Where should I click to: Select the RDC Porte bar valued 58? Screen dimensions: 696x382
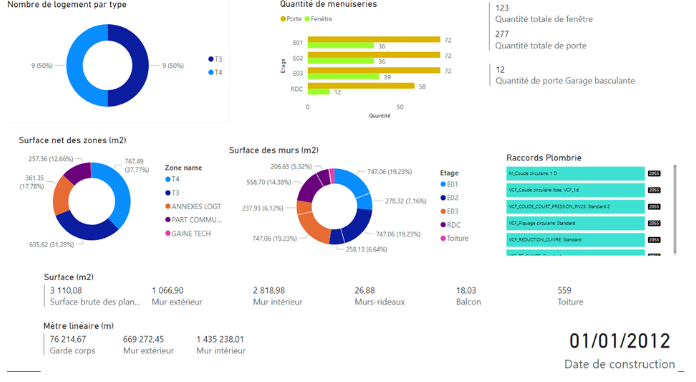point(361,86)
